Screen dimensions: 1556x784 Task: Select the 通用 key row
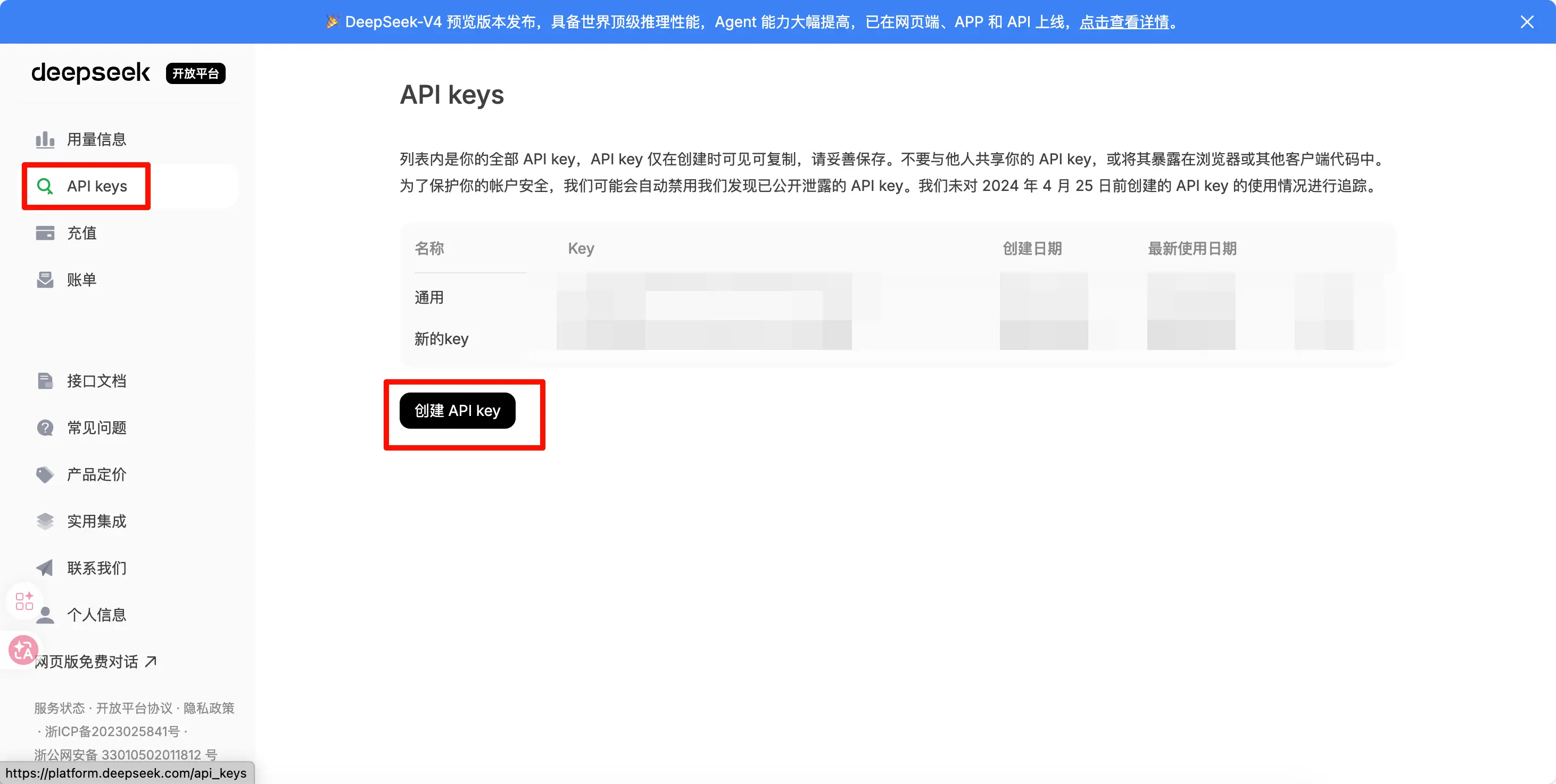pyautogui.click(x=429, y=297)
